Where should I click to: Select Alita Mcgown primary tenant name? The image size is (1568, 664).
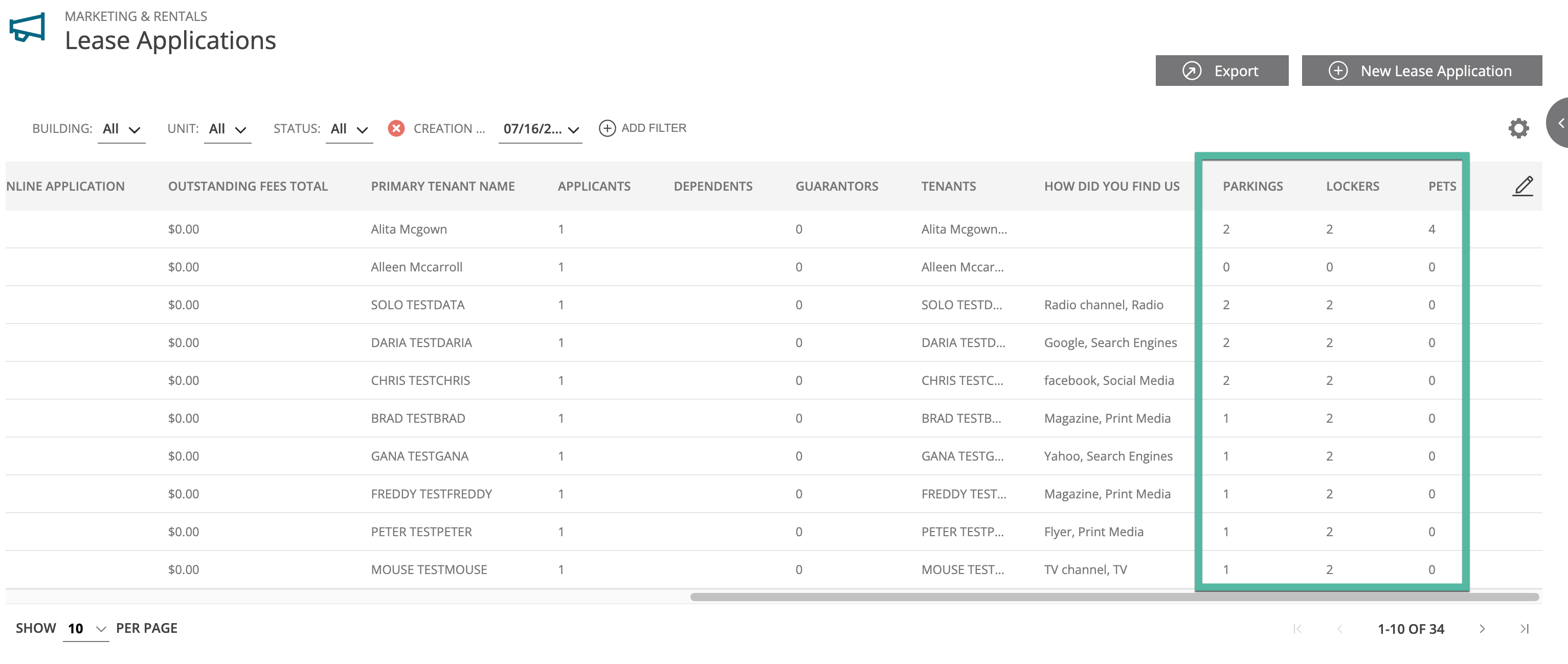tap(409, 230)
